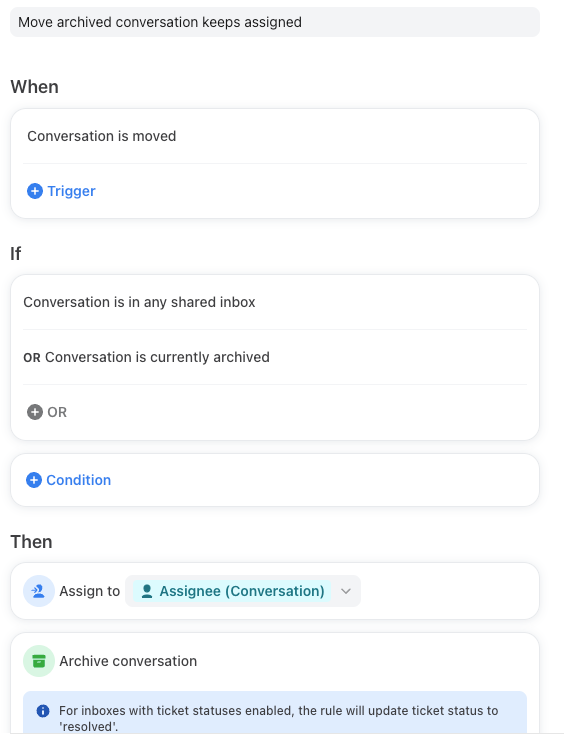Click the assign person icon in Then
The image size is (564, 736).
39,591
